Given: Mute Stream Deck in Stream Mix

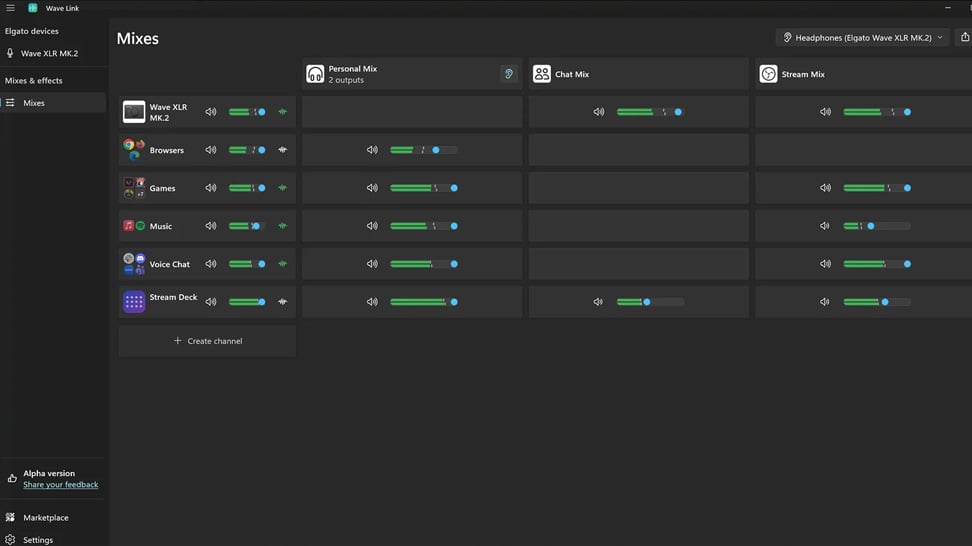Looking at the screenshot, I should [825, 302].
